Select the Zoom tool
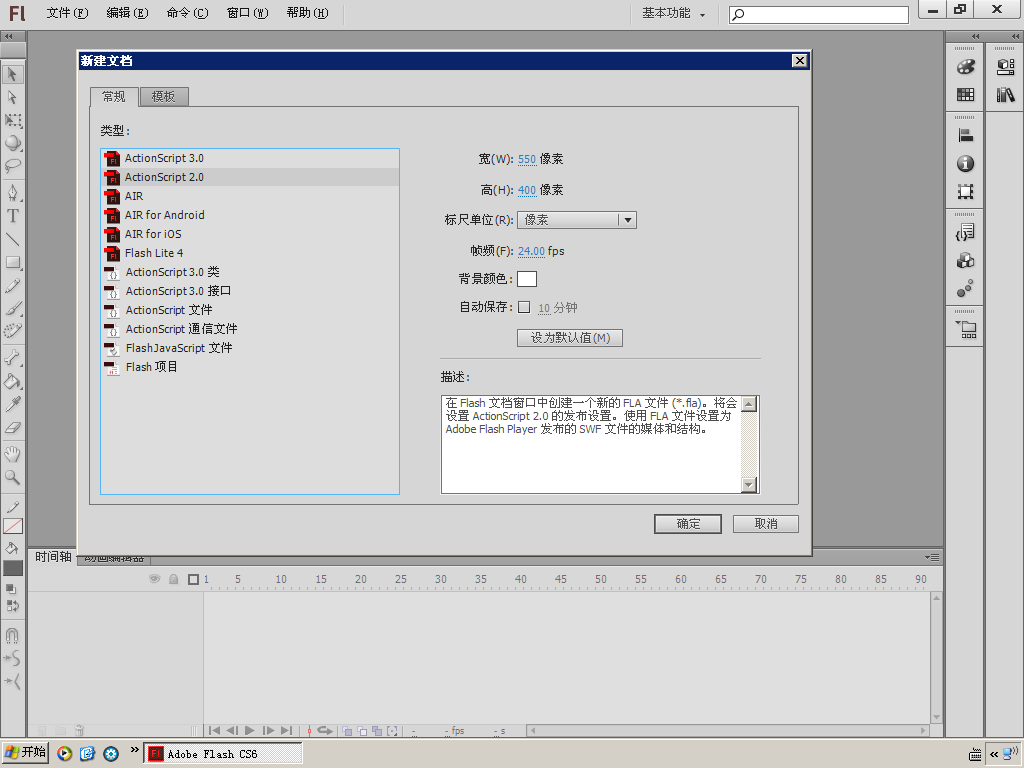This screenshot has height=768, width=1024. pos(12,477)
